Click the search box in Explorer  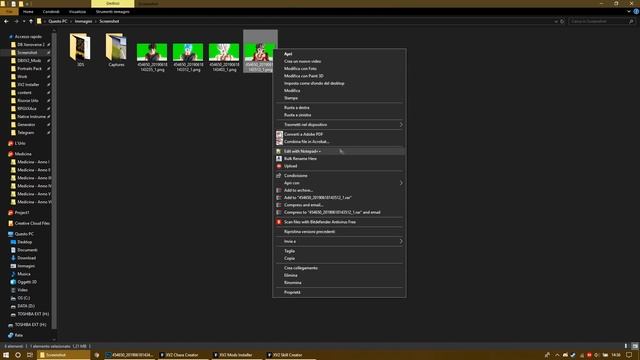(601, 21)
